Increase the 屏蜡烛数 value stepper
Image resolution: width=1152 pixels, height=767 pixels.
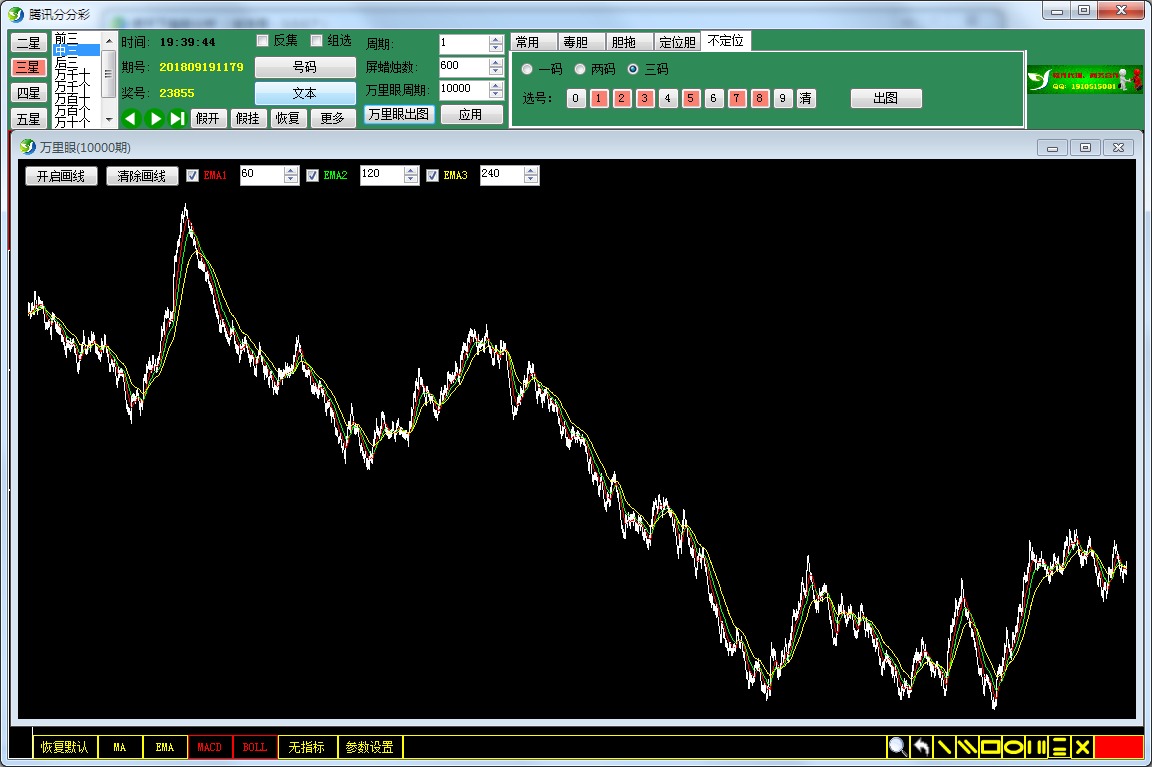coord(496,62)
